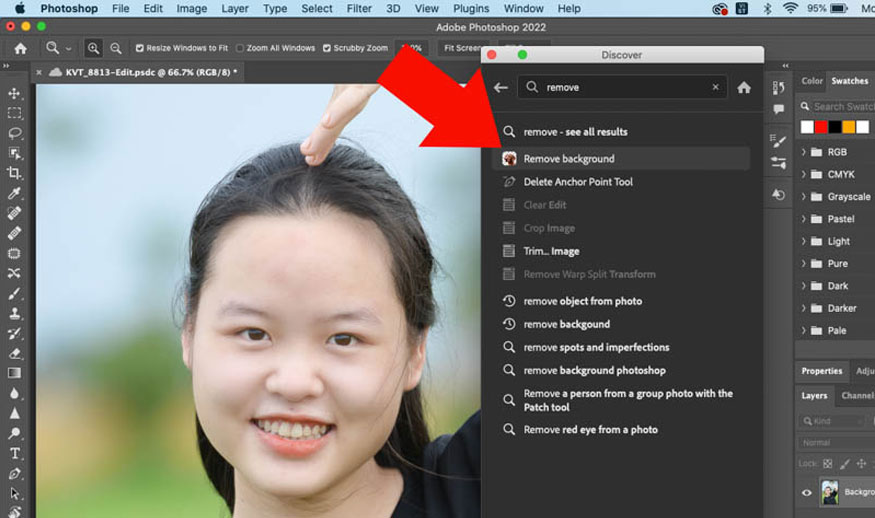875x518 pixels.
Task: Choose the Zoom In mode icon
Action: click(x=93, y=49)
